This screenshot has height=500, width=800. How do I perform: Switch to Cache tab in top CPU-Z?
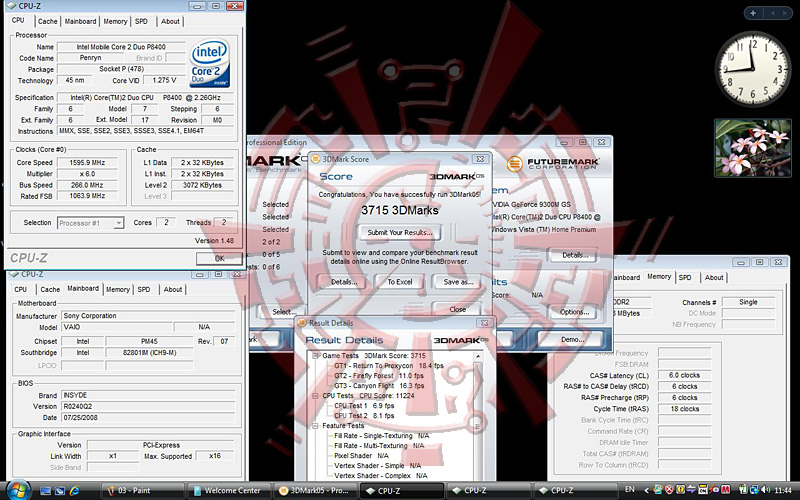tap(47, 21)
